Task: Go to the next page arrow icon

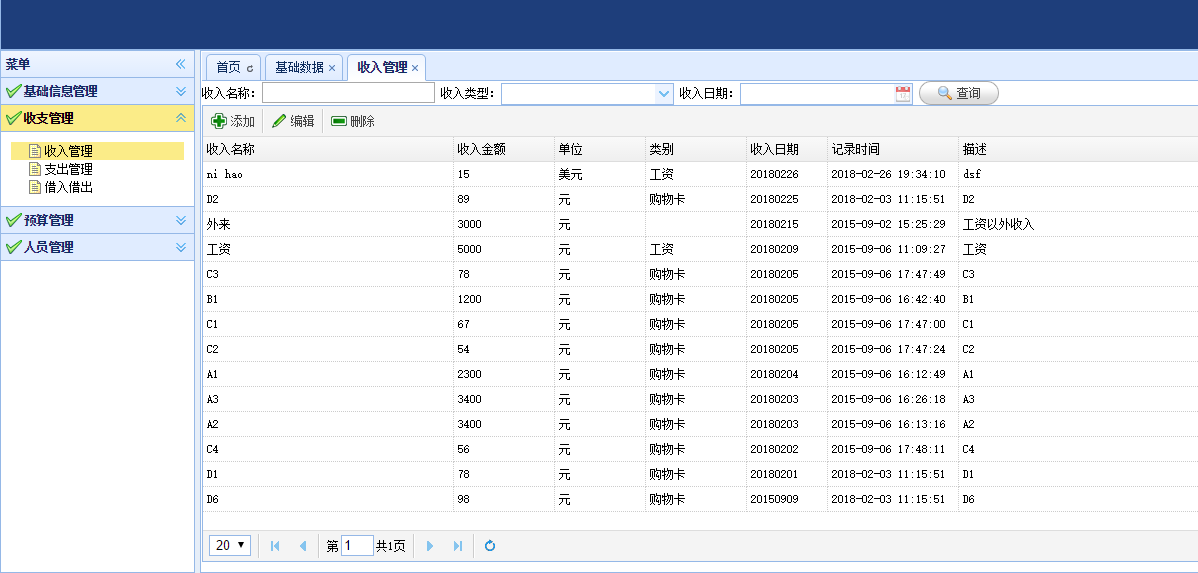Action: (x=430, y=546)
